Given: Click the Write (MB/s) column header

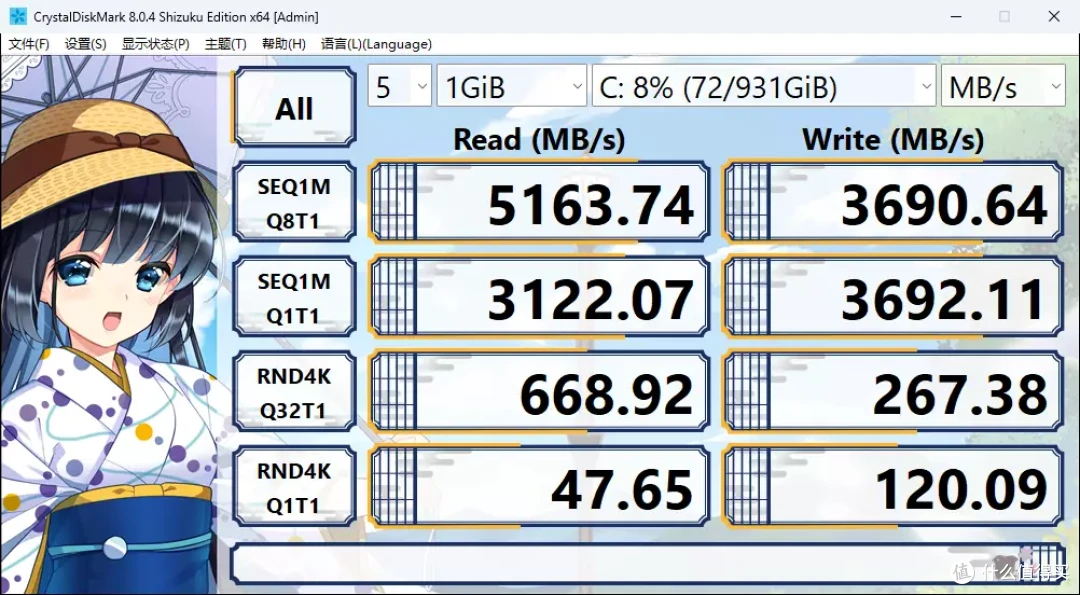Looking at the screenshot, I should (893, 140).
